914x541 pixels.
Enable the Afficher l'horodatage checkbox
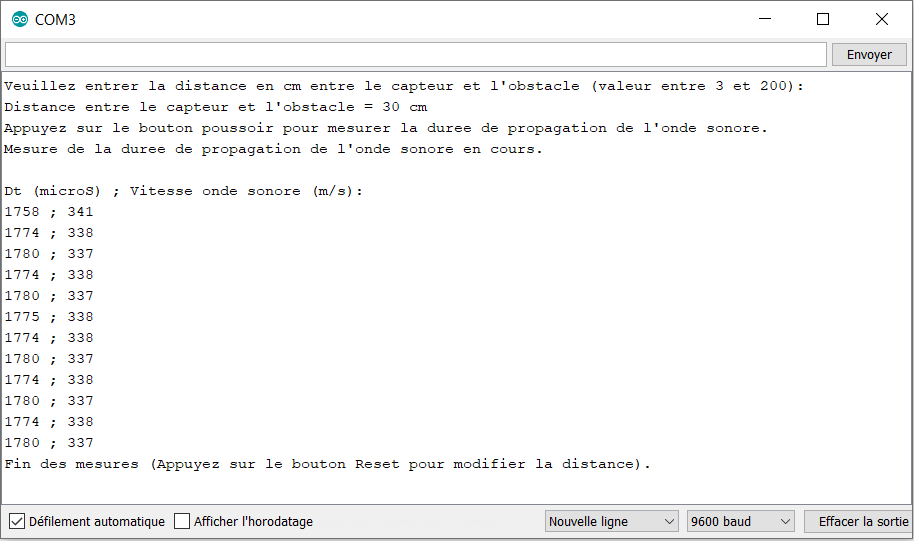point(182,521)
